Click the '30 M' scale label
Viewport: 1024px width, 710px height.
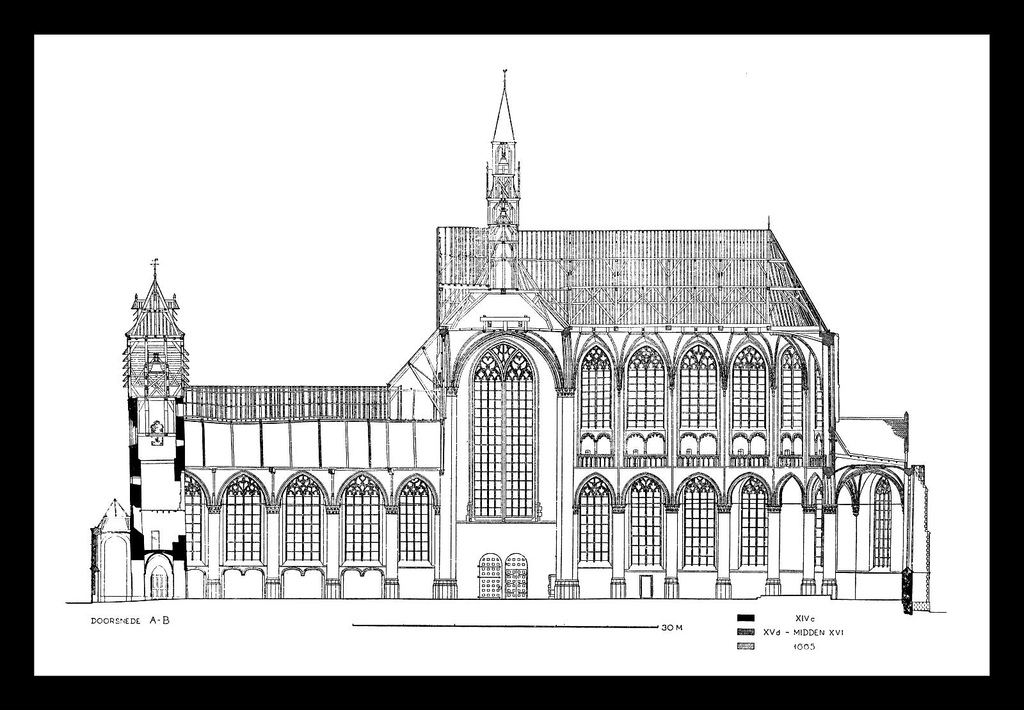coord(671,628)
